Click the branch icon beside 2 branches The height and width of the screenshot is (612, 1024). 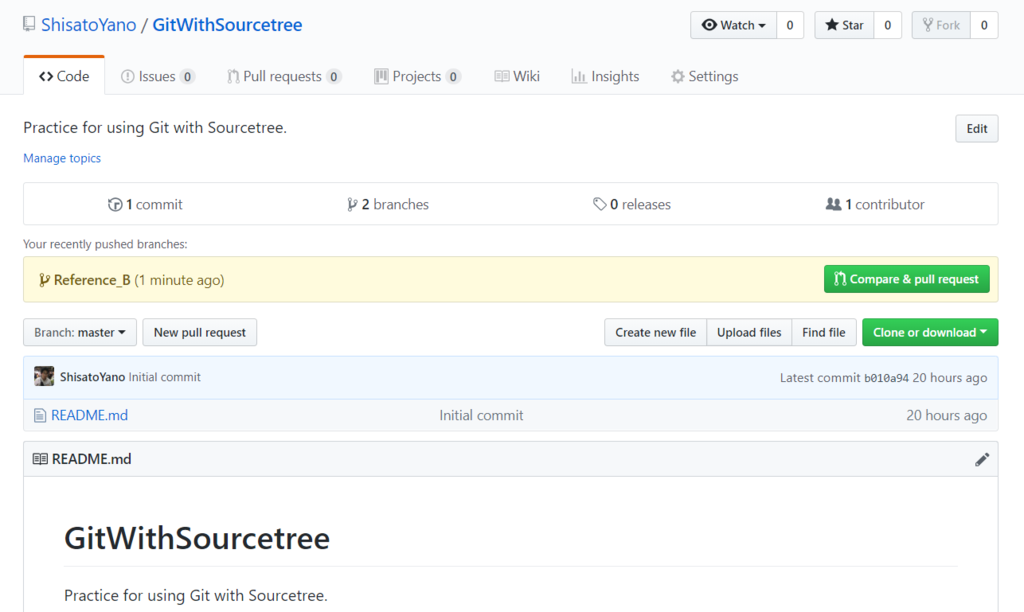coord(352,204)
